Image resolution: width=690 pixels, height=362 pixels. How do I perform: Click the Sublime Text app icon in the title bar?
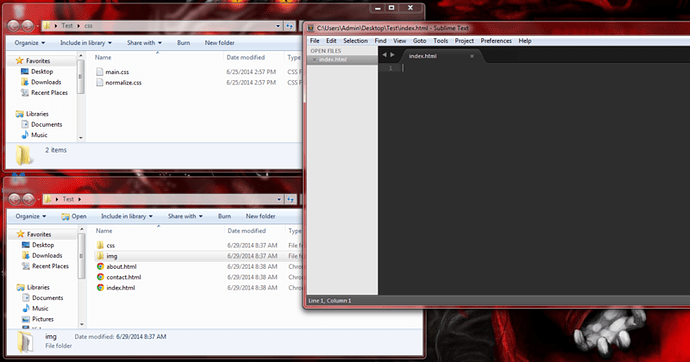pos(311,28)
